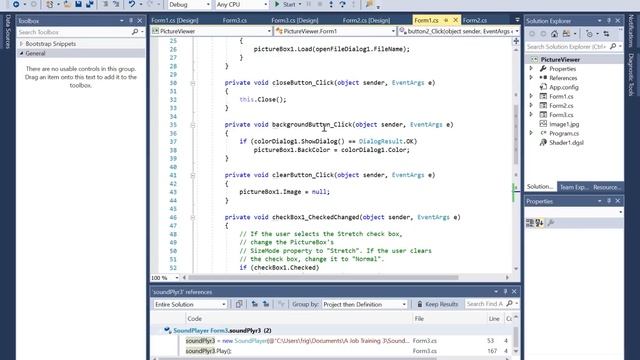Open the Data Sources side tab
This screenshot has height=360, width=640.
pos(7,31)
